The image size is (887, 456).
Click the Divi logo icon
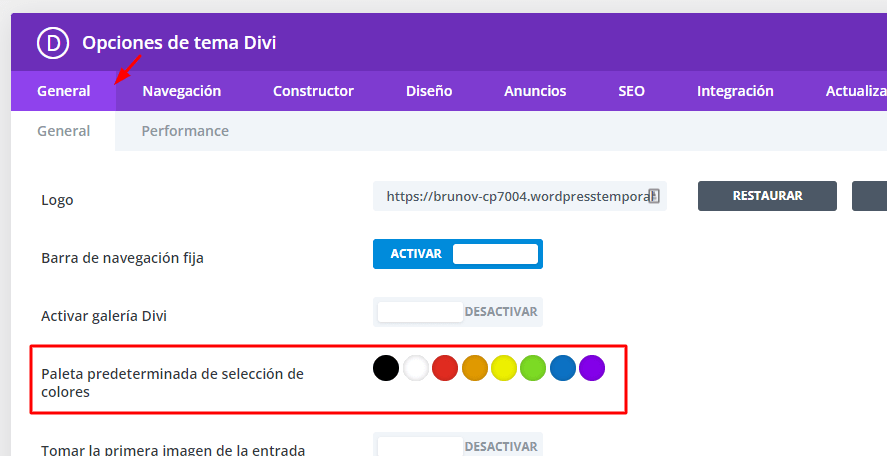point(53,43)
